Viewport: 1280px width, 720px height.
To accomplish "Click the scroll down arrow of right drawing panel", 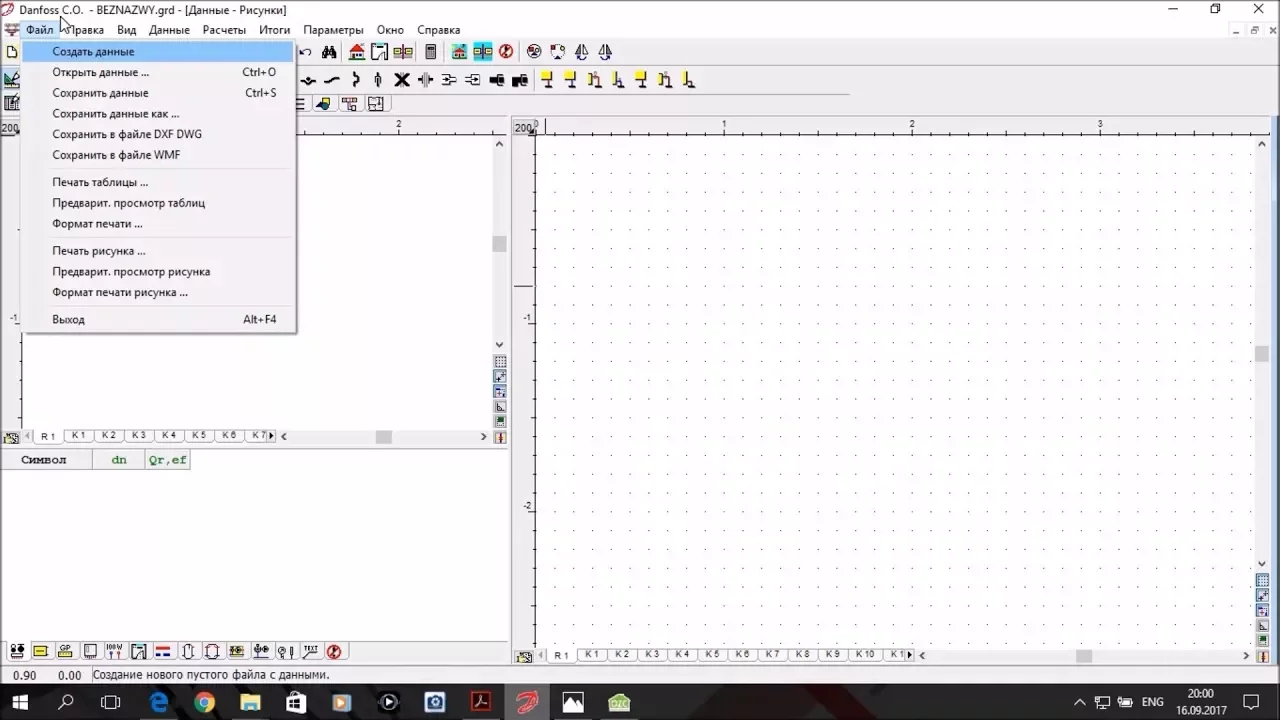I will [x=1262, y=564].
